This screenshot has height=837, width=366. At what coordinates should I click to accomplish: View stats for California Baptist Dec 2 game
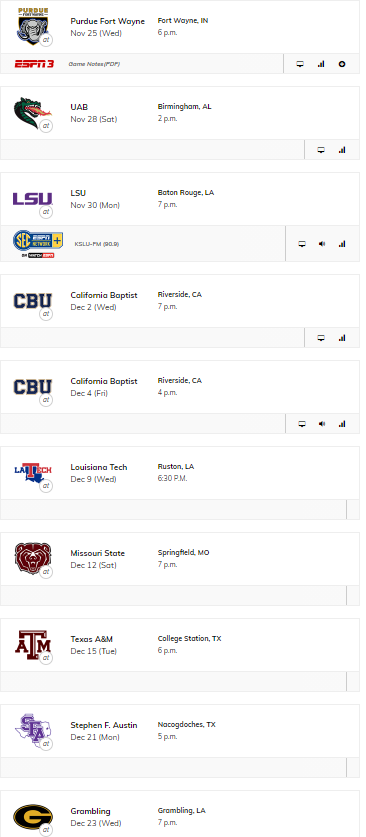click(342, 338)
